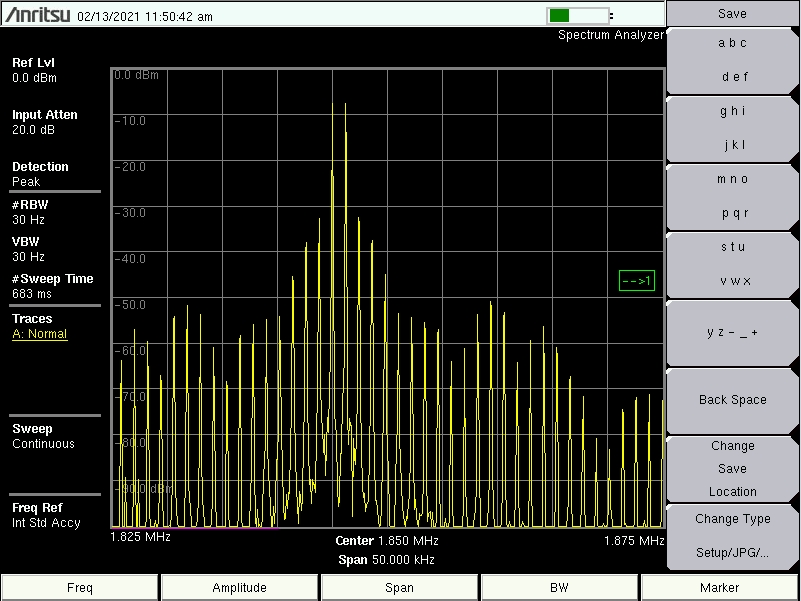
Task: Click the 0.0 dBm top graticule label
Action: [136, 75]
